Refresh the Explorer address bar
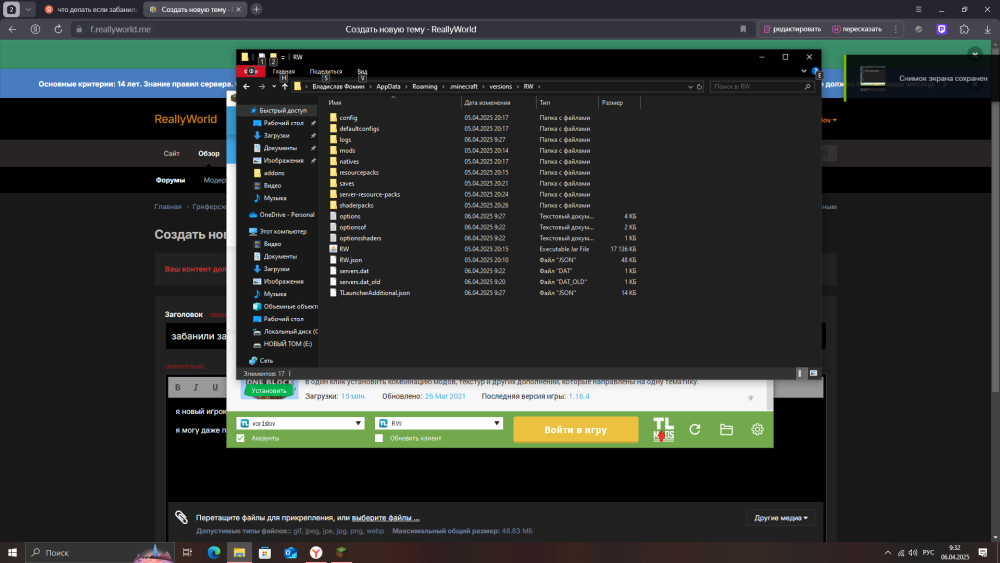The width and height of the screenshot is (1000, 563). click(x=699, y=87)
